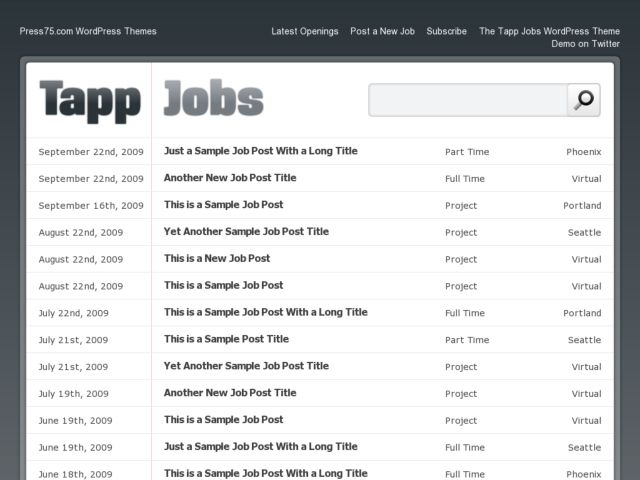Screen dimensions: 640x480
Task: Open the July 22nd Portland job post
Action: (266, 312)
